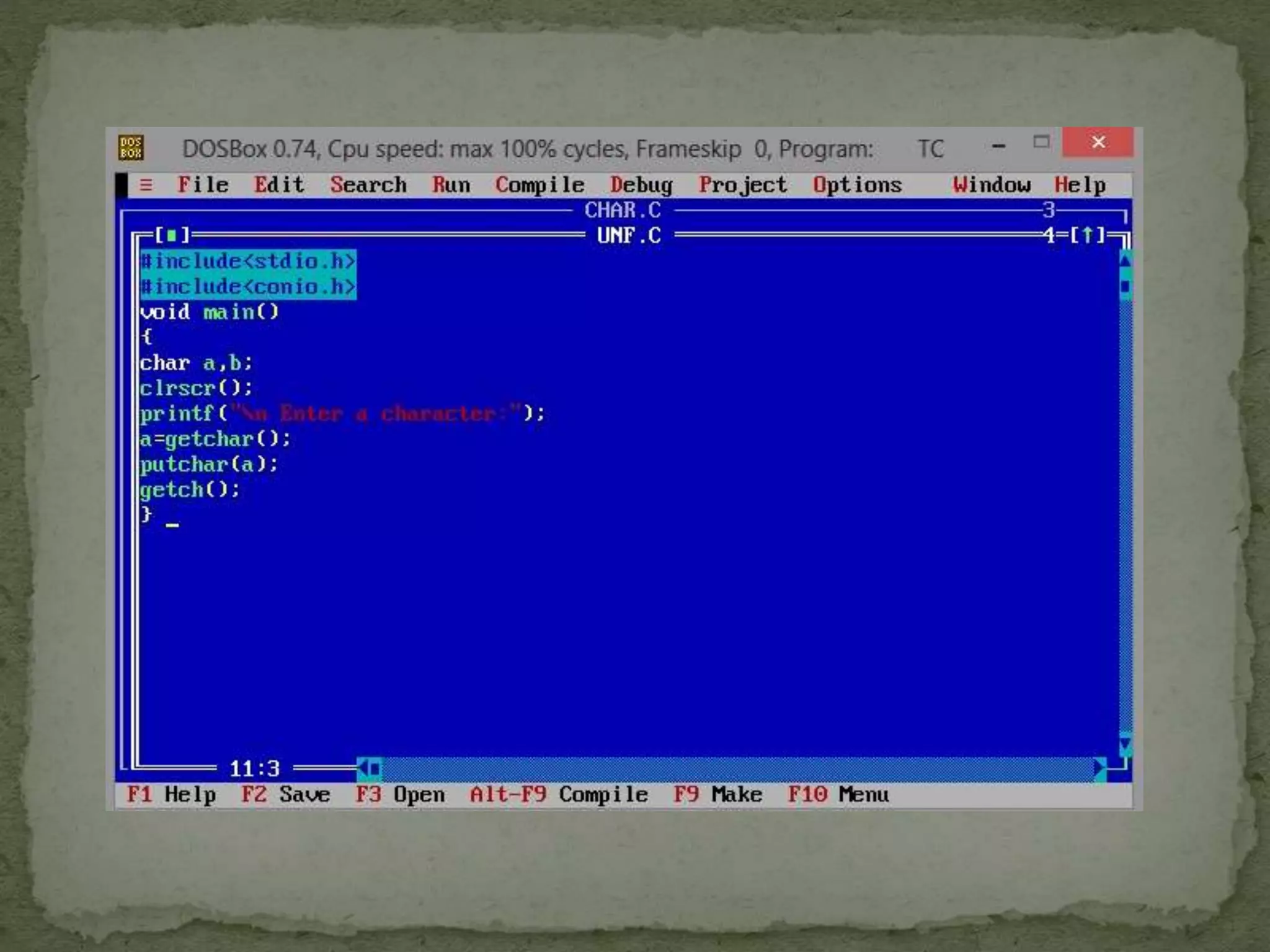Open the Run menu
1270x952 pixels.
(x=451, y=185)
